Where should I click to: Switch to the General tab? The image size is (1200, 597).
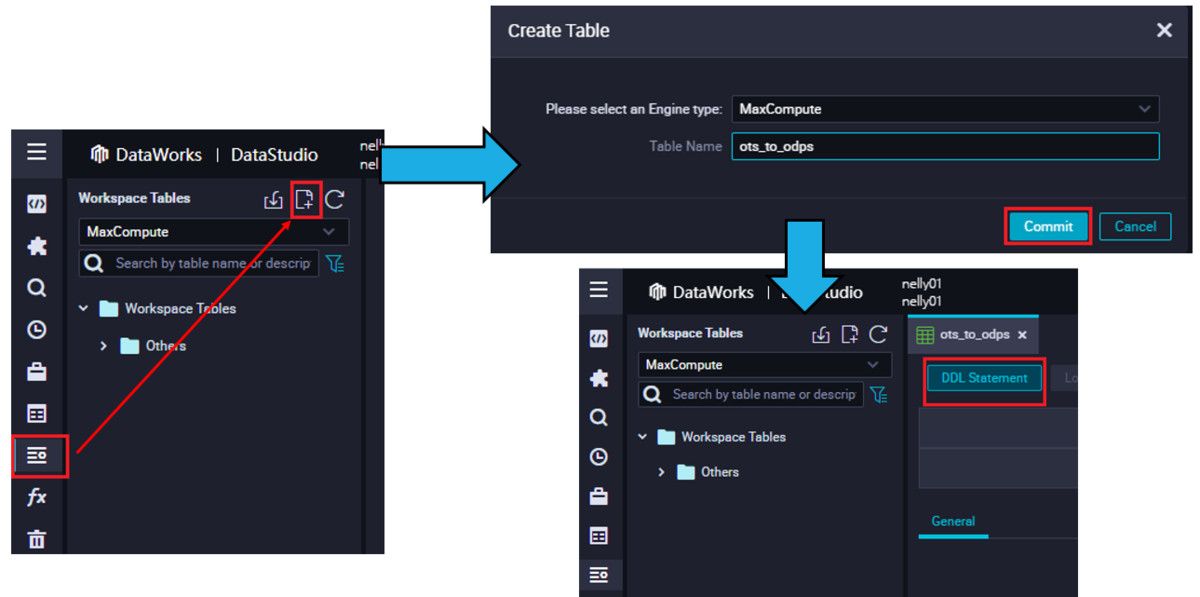(x=953, y=521)
